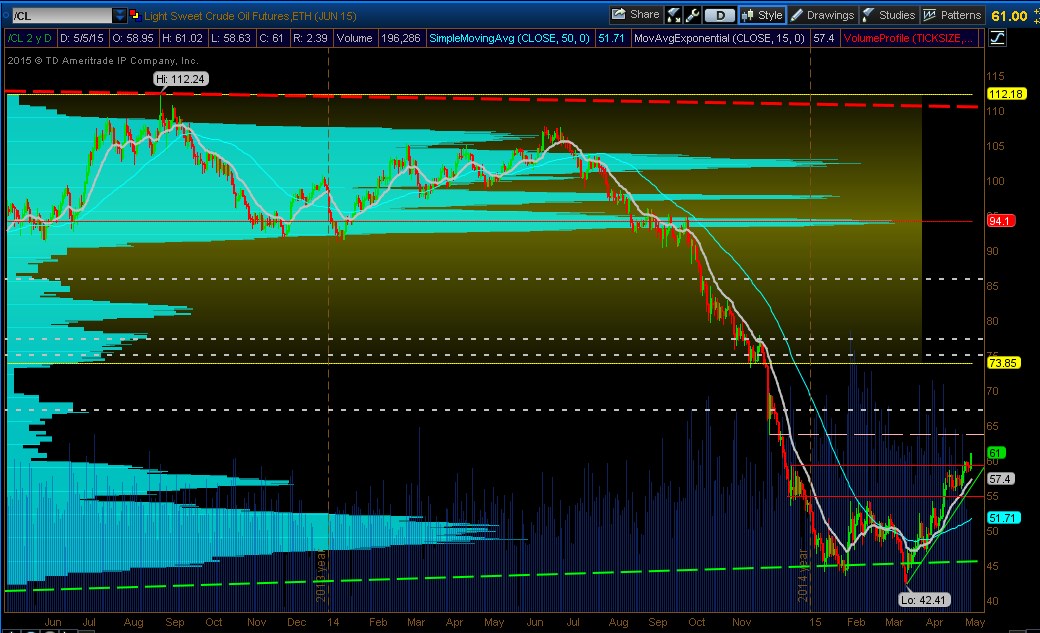1040x633 pixels.
Task: Click the TD Ameritrade copyright text
Action: [x=103, y=60]
